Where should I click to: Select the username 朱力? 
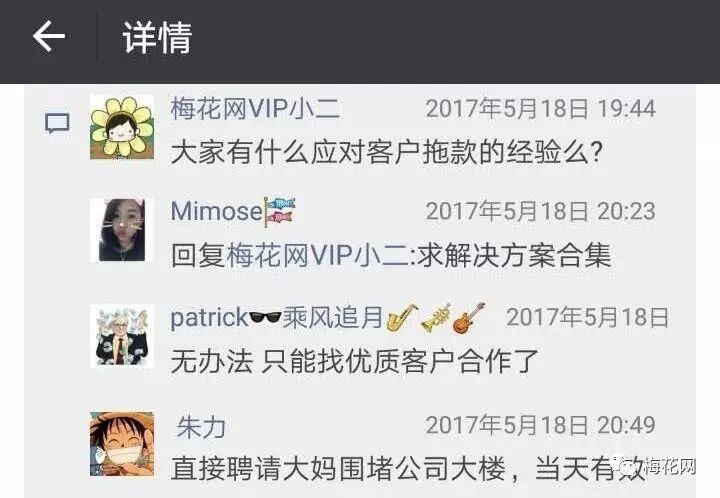click(201, 427)
